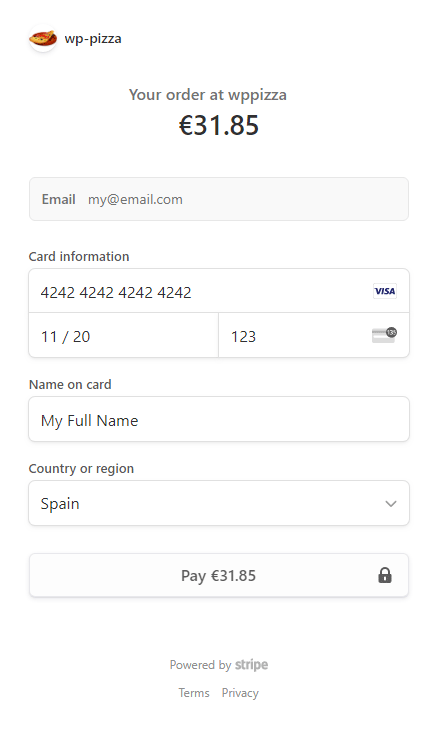Viewport: 440px width, 730px height.
Task: Click the Visa card brand icon
Action: 385,291
